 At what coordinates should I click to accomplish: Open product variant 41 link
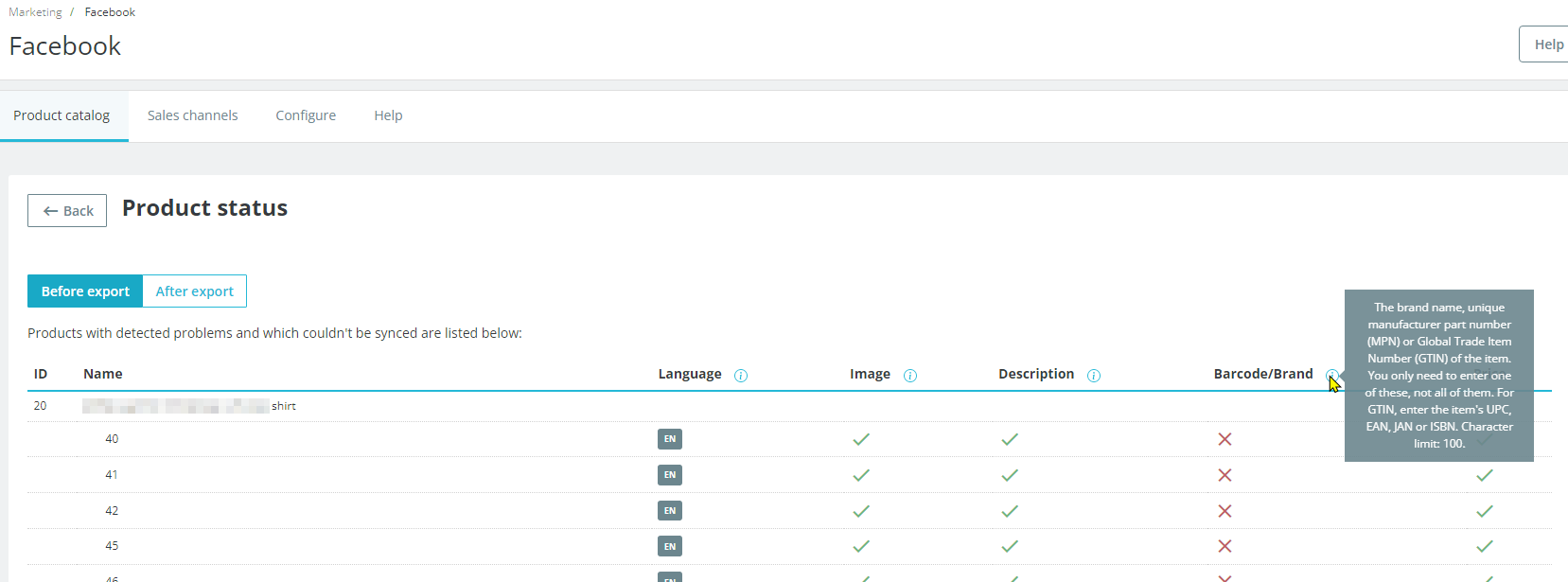[112, 475]
